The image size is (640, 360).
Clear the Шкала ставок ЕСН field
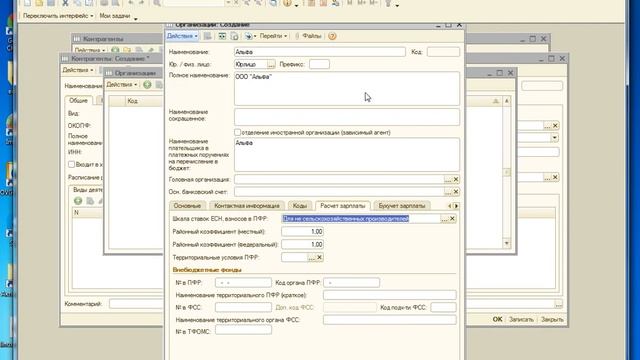coord(453,219)
